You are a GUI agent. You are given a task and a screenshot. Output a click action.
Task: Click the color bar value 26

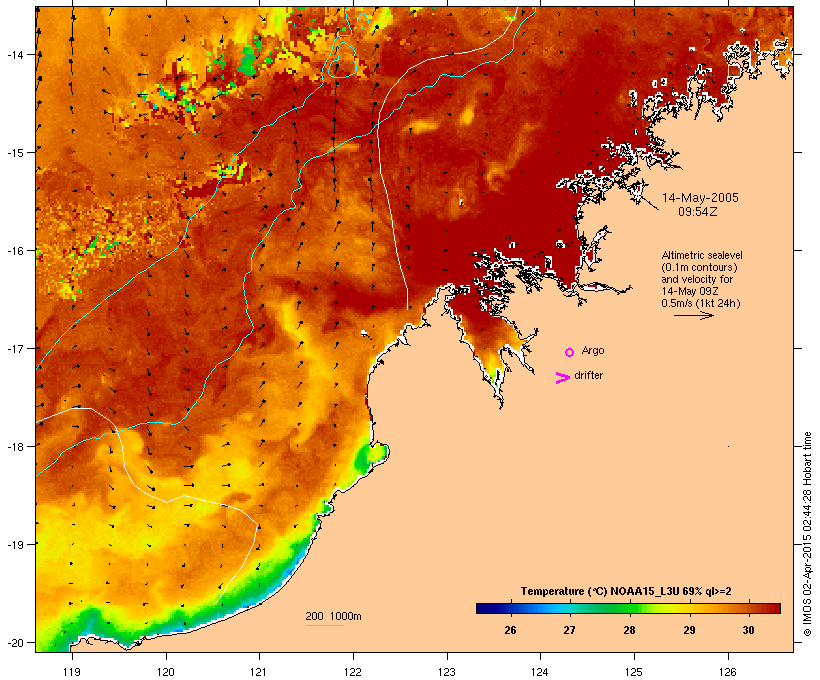click(x=510, y=630)
